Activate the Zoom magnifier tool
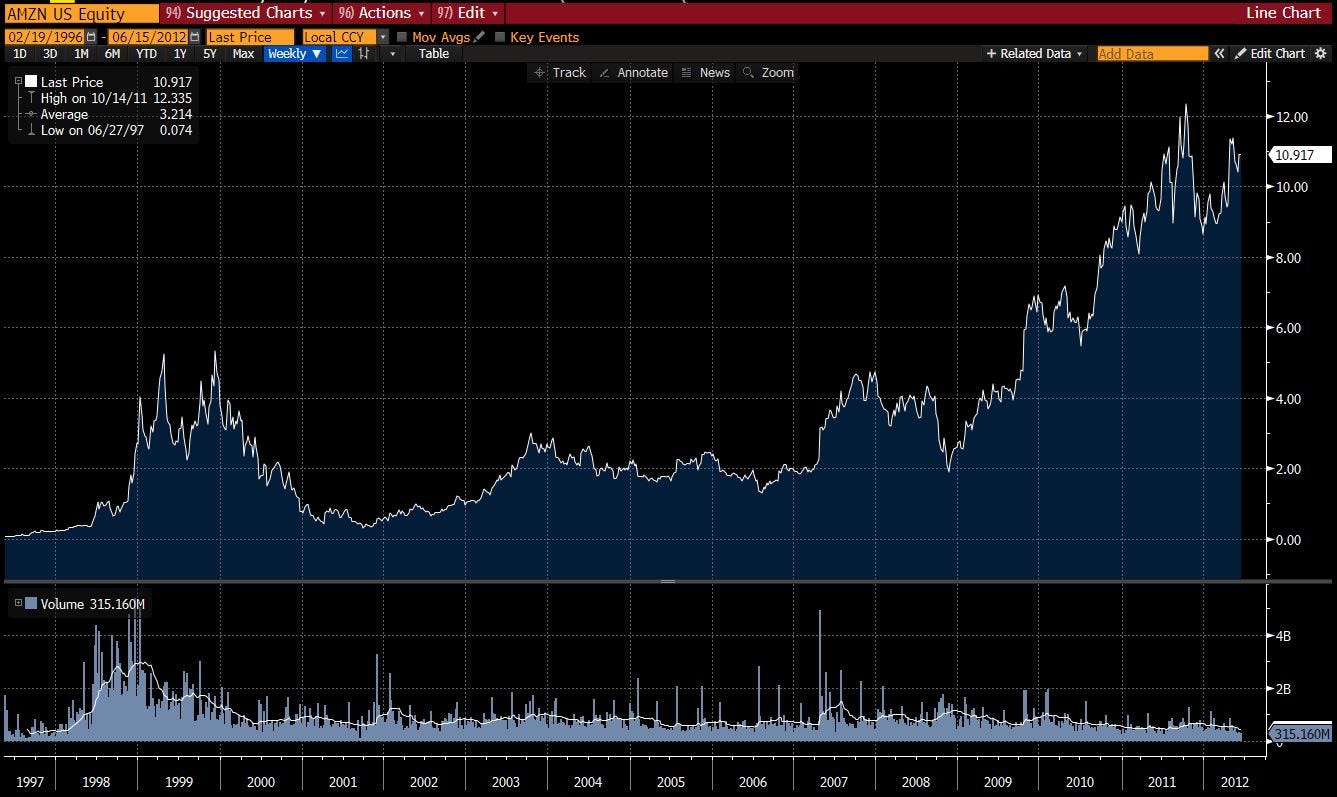Image resolution: width=1337 pixels, height=797 pixels. pyautogui.click(x=767, y=72)
